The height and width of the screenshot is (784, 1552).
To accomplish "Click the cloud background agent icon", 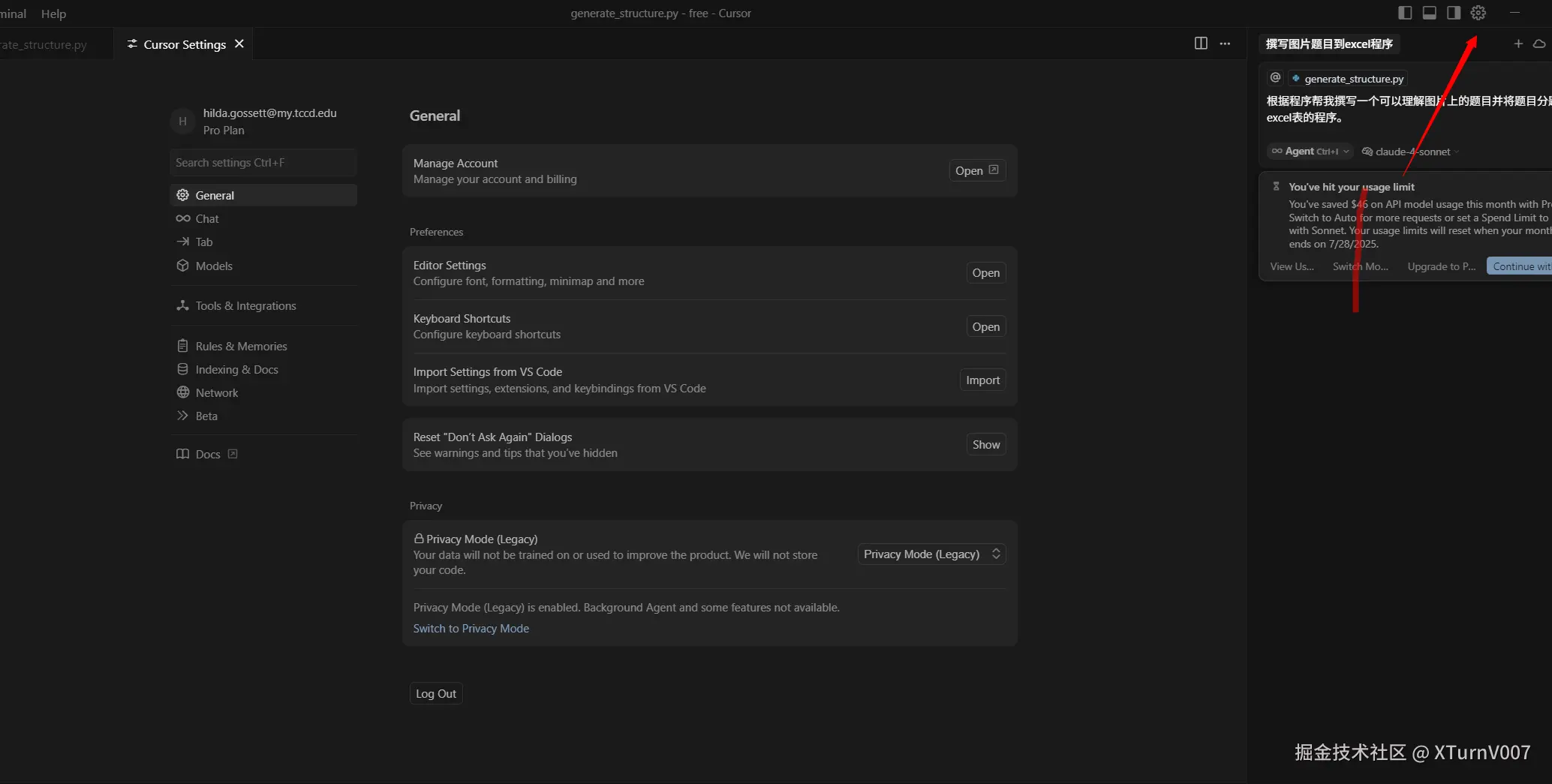I will (1538, 44).
